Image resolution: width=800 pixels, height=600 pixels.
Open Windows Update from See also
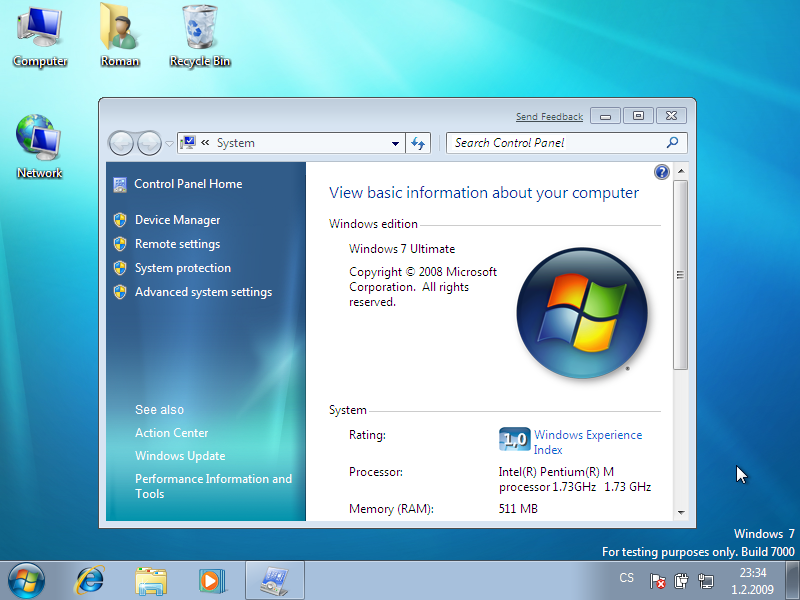click(180, 456)
